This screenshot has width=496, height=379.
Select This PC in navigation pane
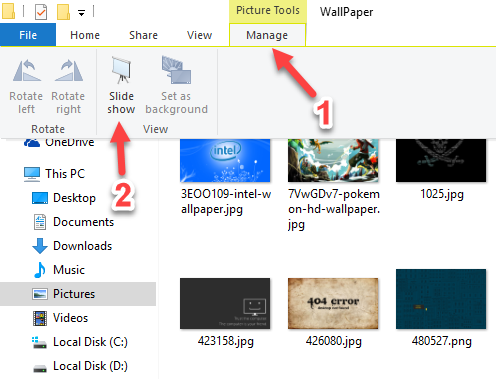click(55, 174)
